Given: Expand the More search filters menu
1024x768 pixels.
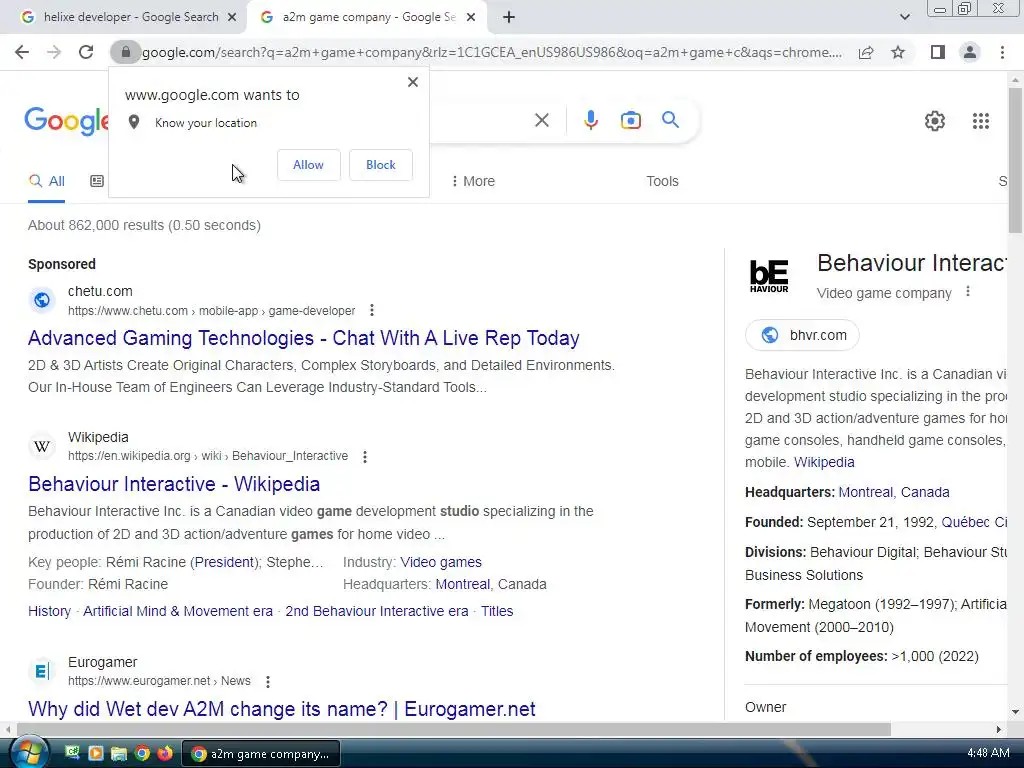Looking at the screenshot, I should [473, 181].
